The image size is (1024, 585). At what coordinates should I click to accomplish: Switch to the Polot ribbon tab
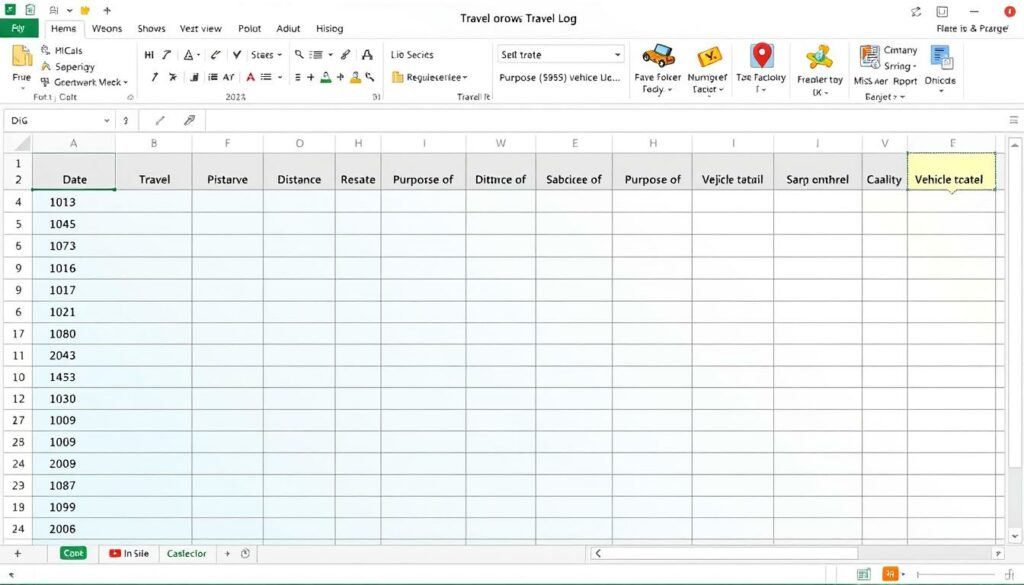pyautogui.click(x=249, y=29)
